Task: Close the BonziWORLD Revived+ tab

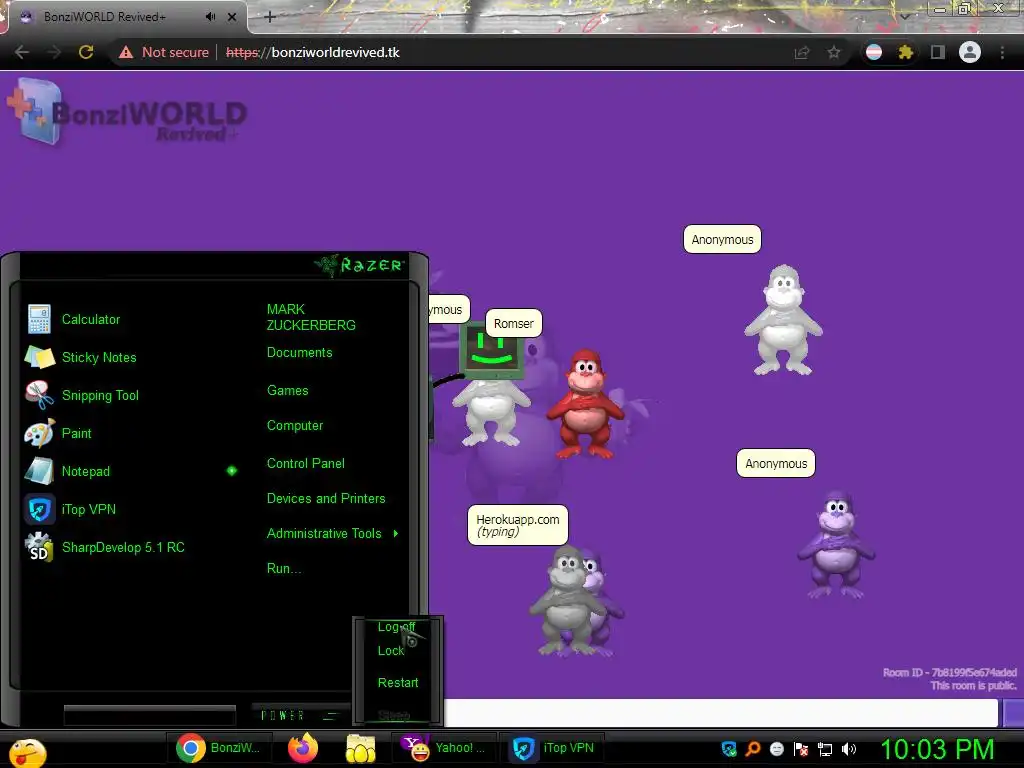Action: [232, 16]
